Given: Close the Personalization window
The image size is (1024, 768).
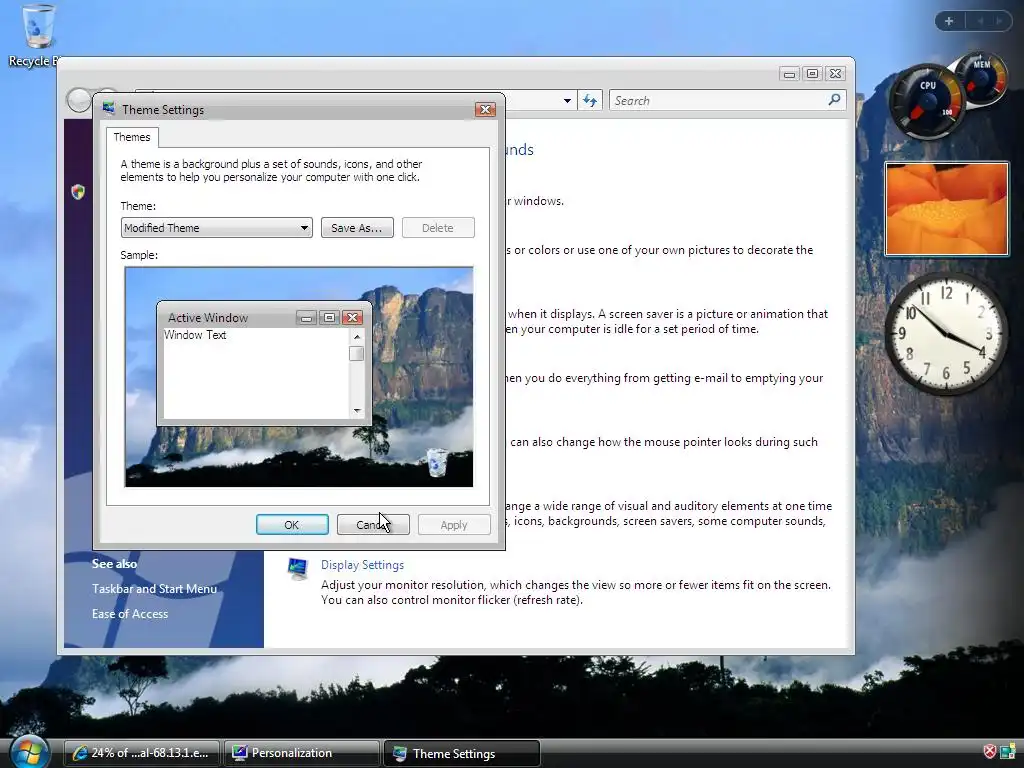Looking at the screenshot, I should tap(835, 74).
